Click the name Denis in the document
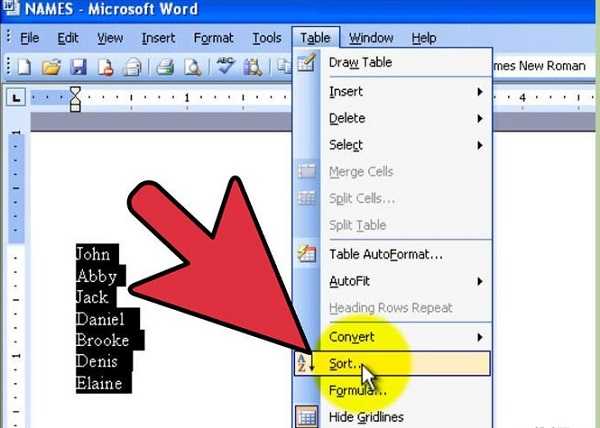 pyautogui.click(x=96, y=361)
